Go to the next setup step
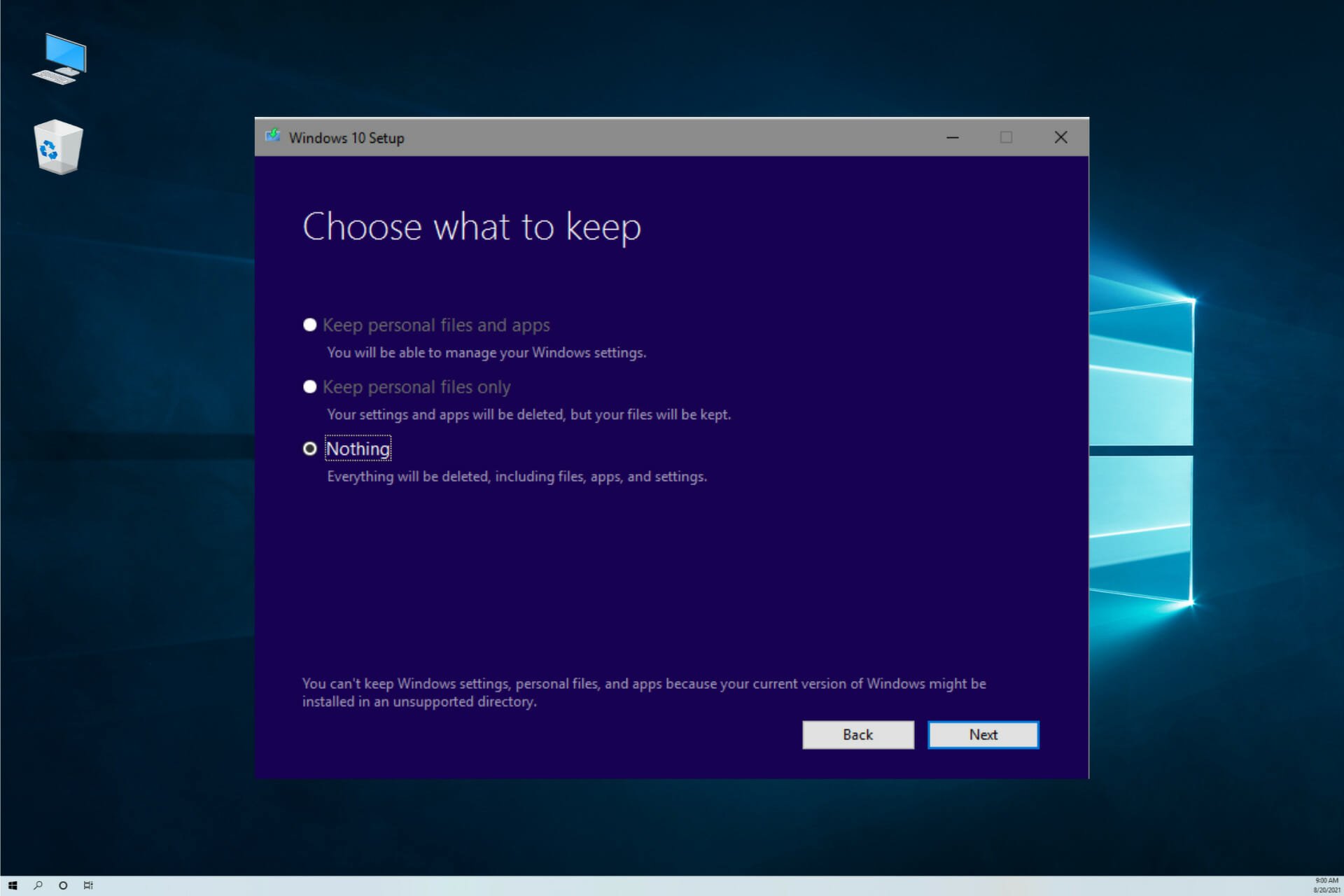The image size is (1344, 896). pos(983,735)
